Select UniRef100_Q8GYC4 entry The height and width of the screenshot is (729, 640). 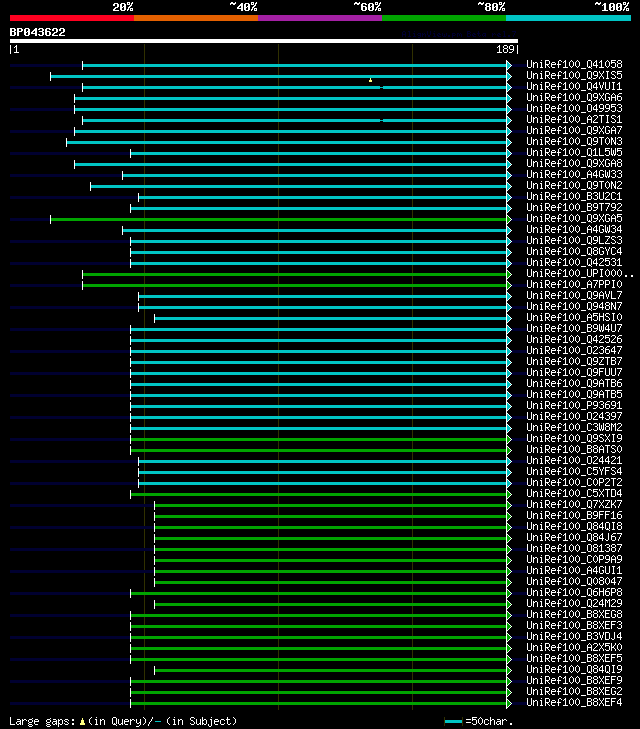point(574,252)
